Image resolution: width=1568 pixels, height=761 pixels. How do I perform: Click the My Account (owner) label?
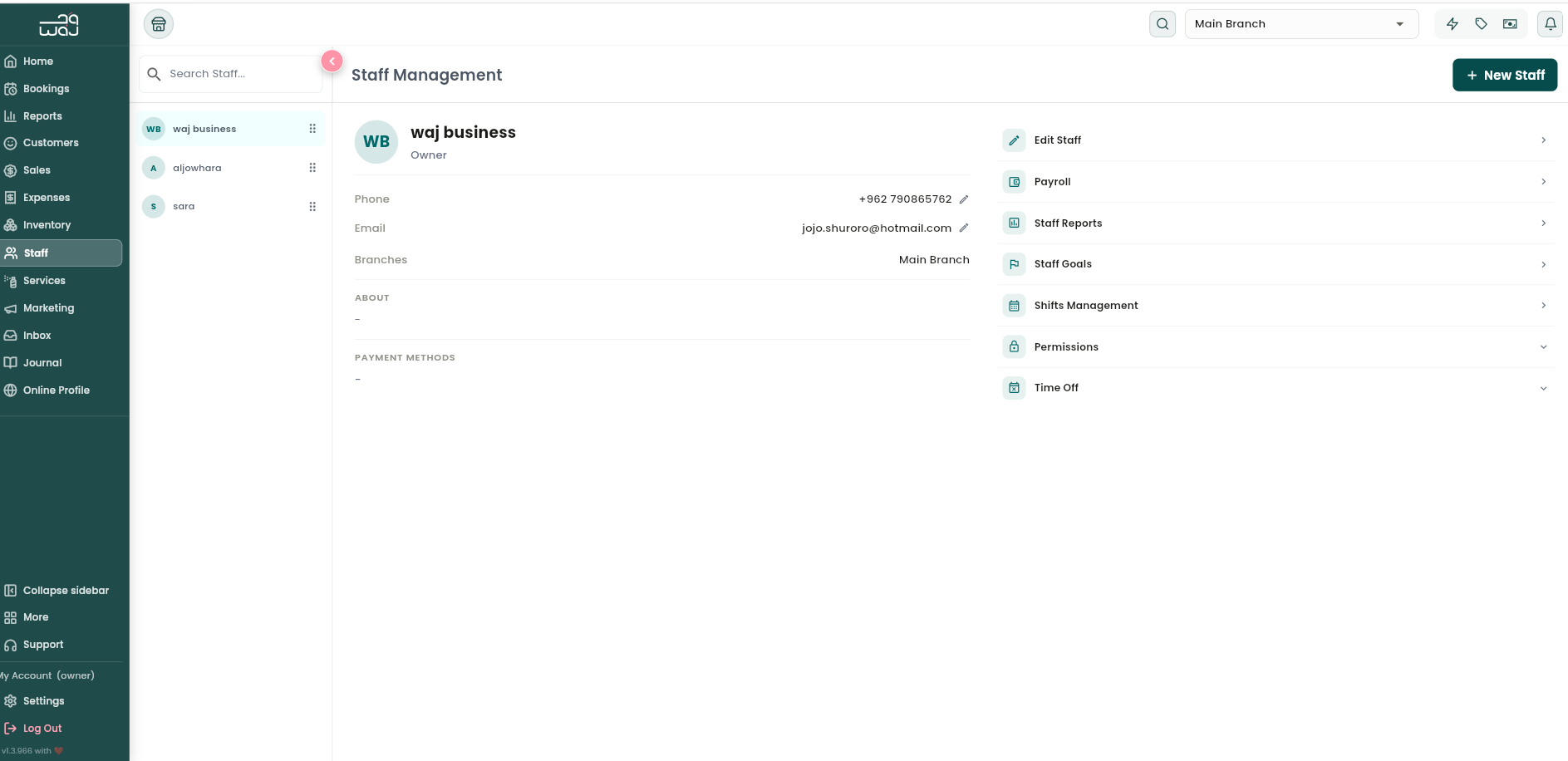pos(47,676)
